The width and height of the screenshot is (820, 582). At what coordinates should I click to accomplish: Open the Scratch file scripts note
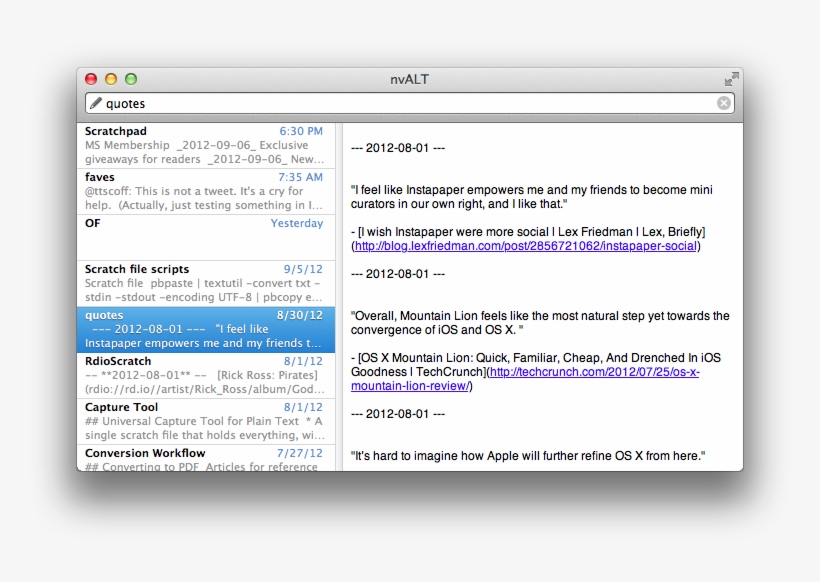[204, 283]
